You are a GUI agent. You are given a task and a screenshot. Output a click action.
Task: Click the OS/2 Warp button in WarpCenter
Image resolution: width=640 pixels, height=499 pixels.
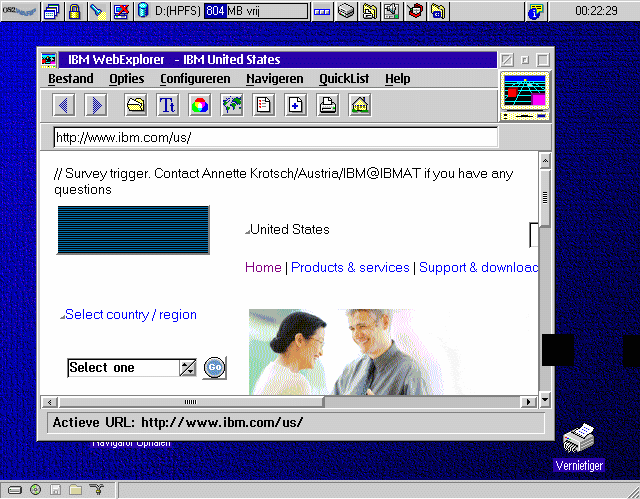[20, 11]
